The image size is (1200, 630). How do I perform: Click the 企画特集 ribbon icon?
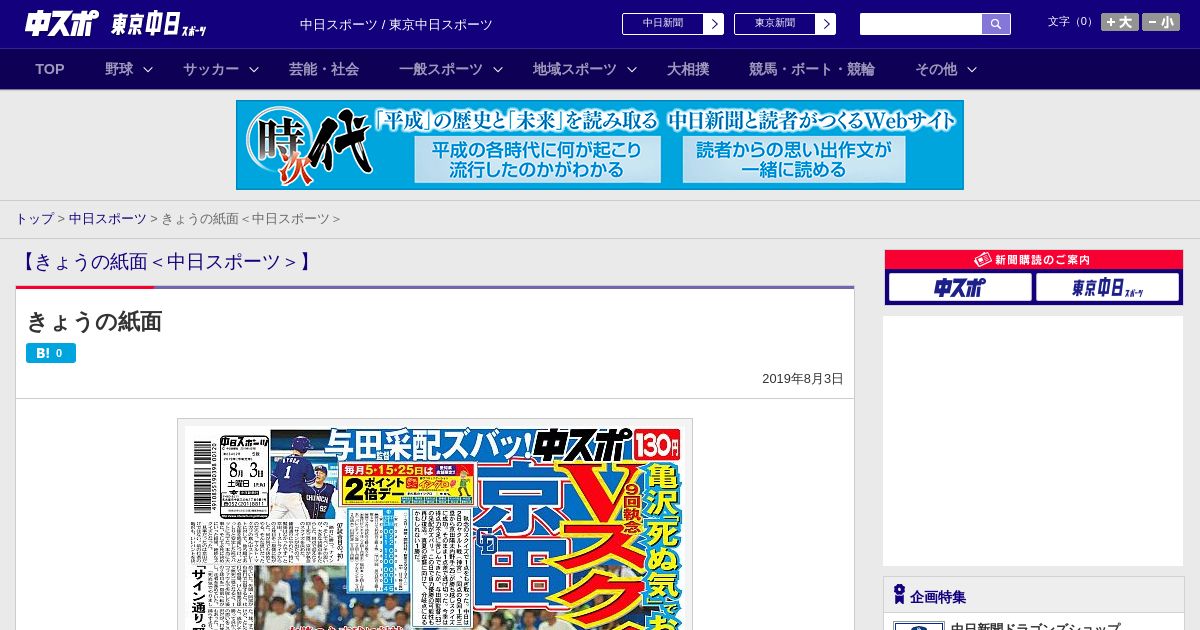(899, 595)
